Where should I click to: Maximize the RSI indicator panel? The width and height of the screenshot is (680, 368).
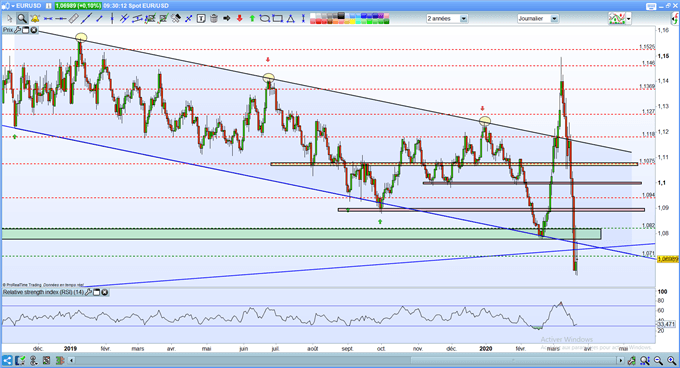click(x=96, y=292)
